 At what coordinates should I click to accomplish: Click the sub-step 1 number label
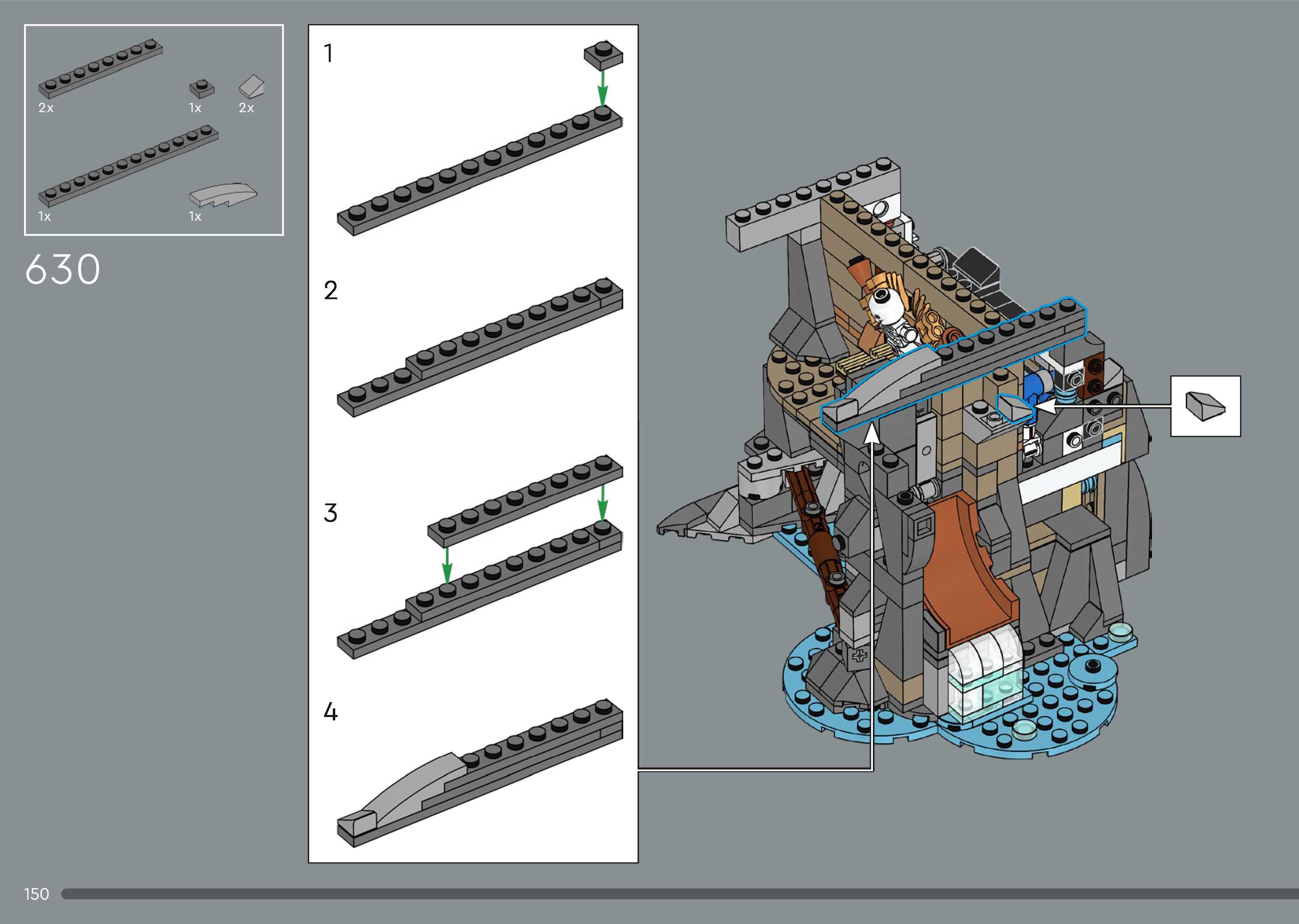coord(329,53)
